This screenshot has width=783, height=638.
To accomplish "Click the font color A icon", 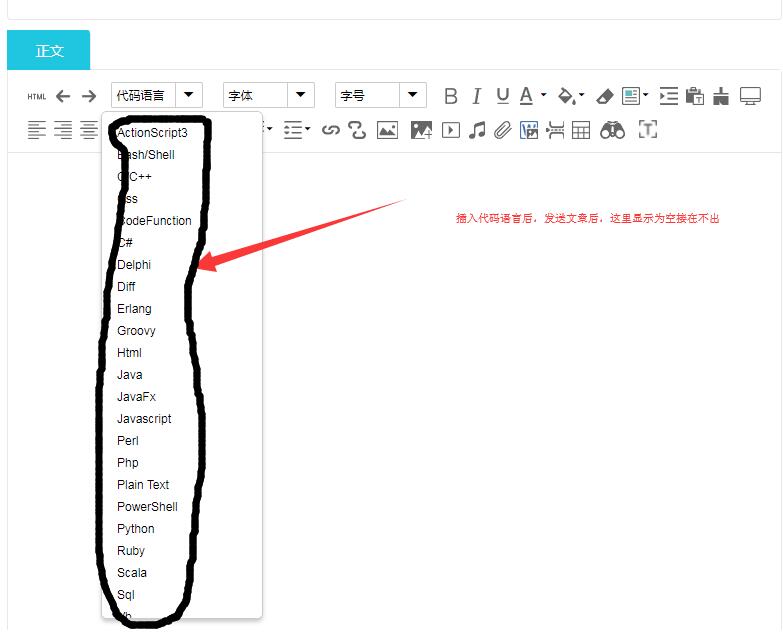I will tap(526, 96).
